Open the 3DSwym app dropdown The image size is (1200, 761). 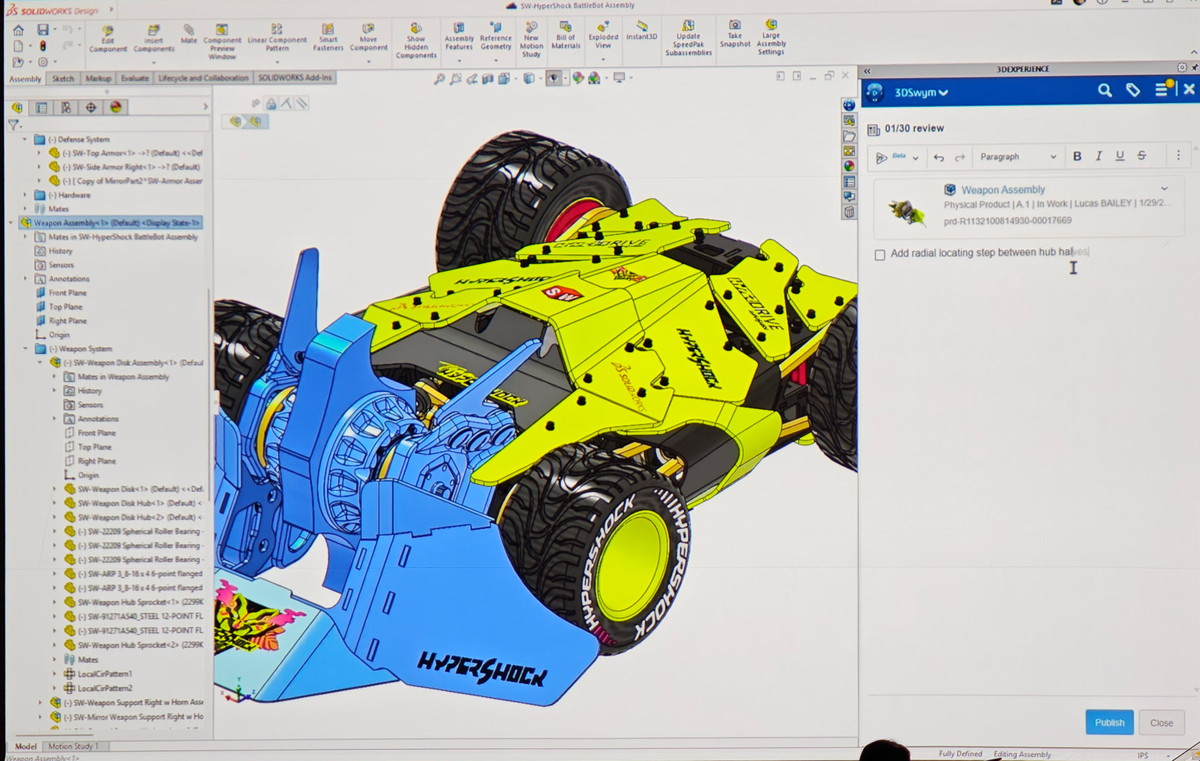pyautogui.click(x=921, y=92)
